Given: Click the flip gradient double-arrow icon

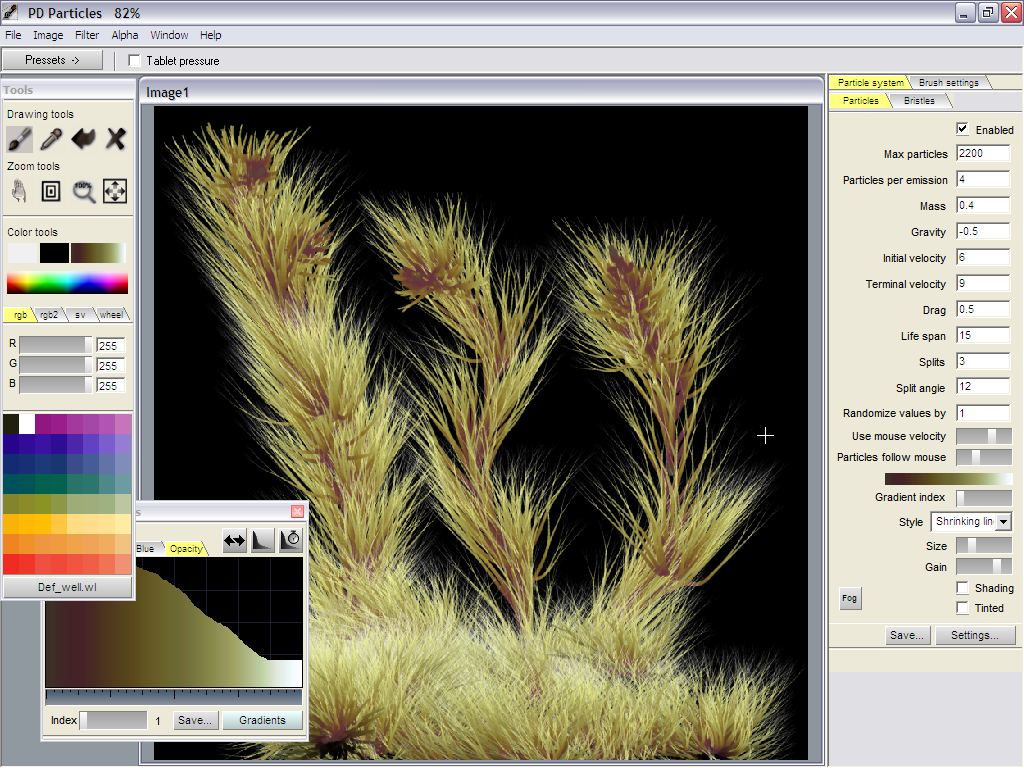Looking at the screenshot, I should click(x=234, y=540).
